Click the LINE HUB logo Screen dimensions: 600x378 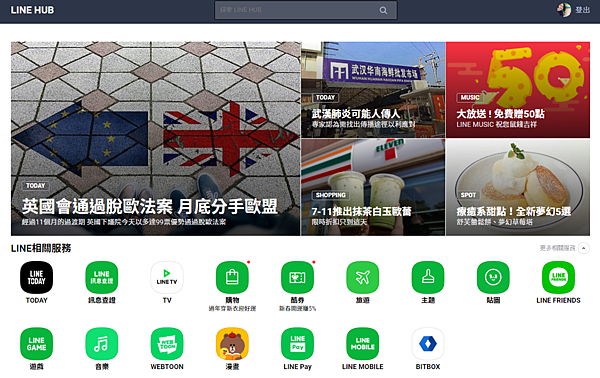32,10
